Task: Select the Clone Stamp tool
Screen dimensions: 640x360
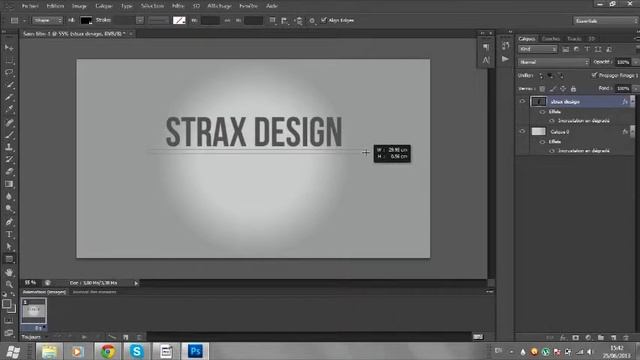Action: click(x=9, y=147)
